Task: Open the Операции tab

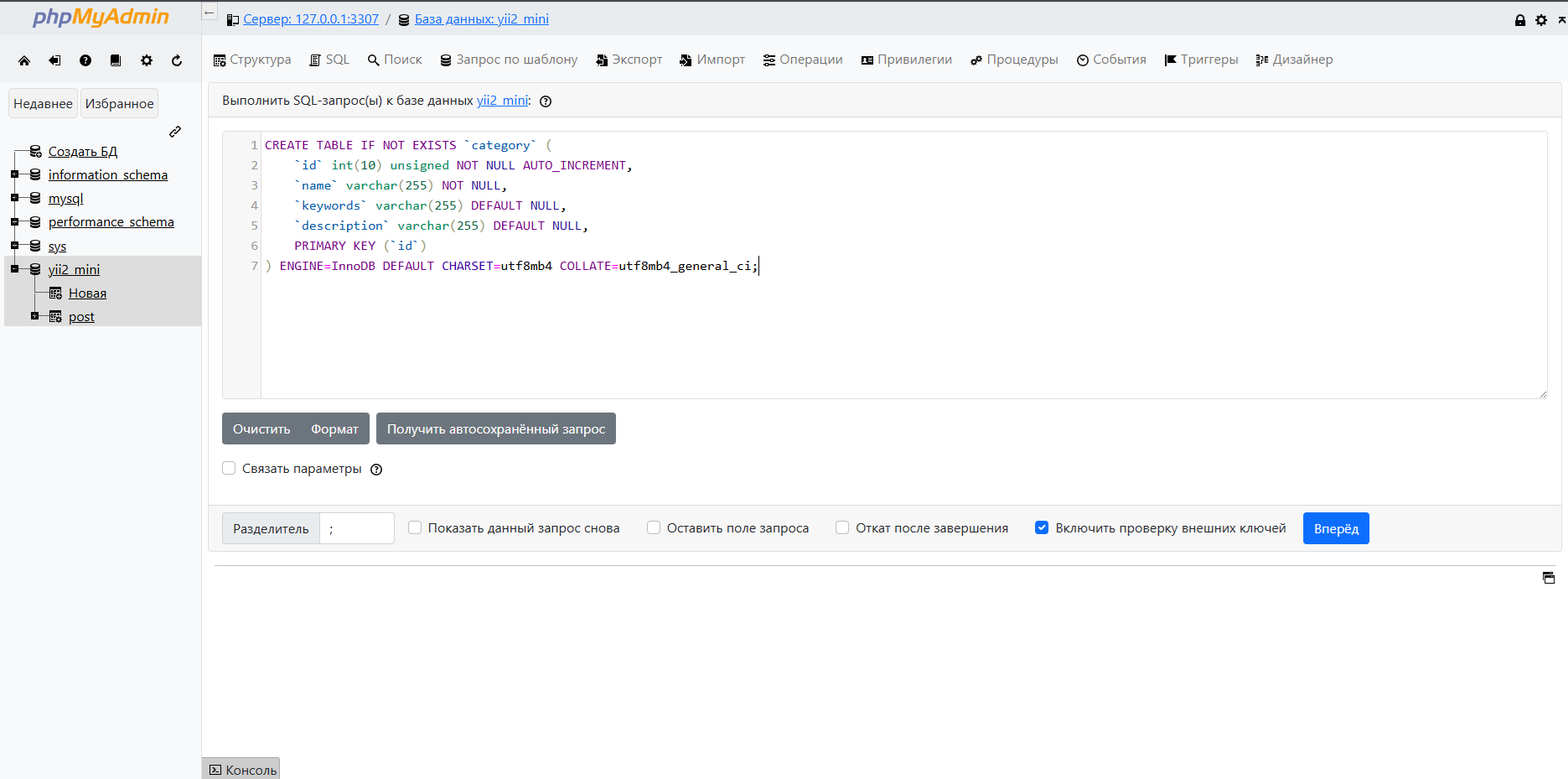Action: coord(803,60)
